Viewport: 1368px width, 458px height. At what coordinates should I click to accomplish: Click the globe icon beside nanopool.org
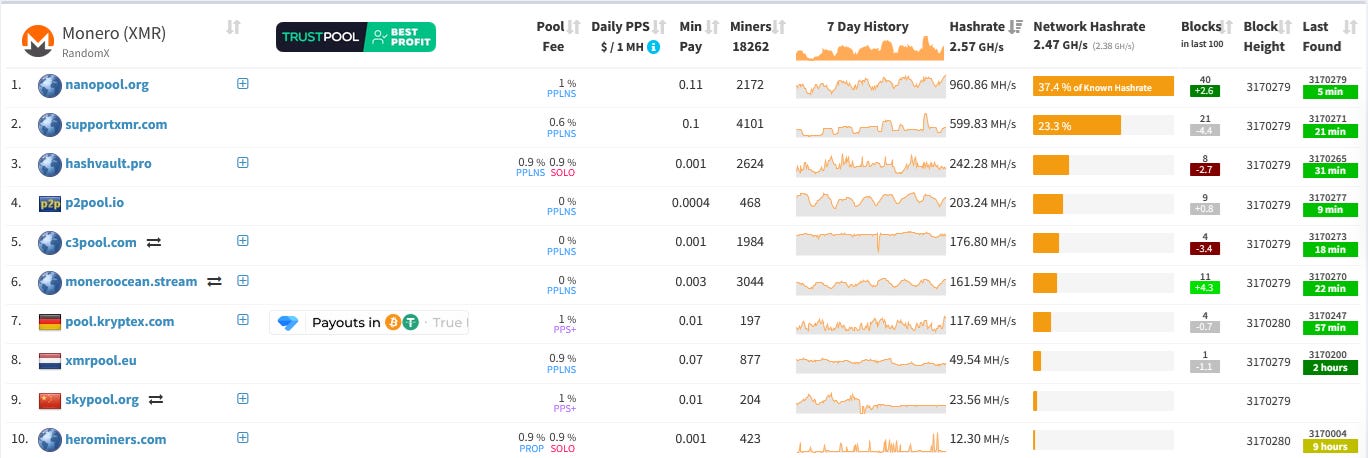click(50, 85)
